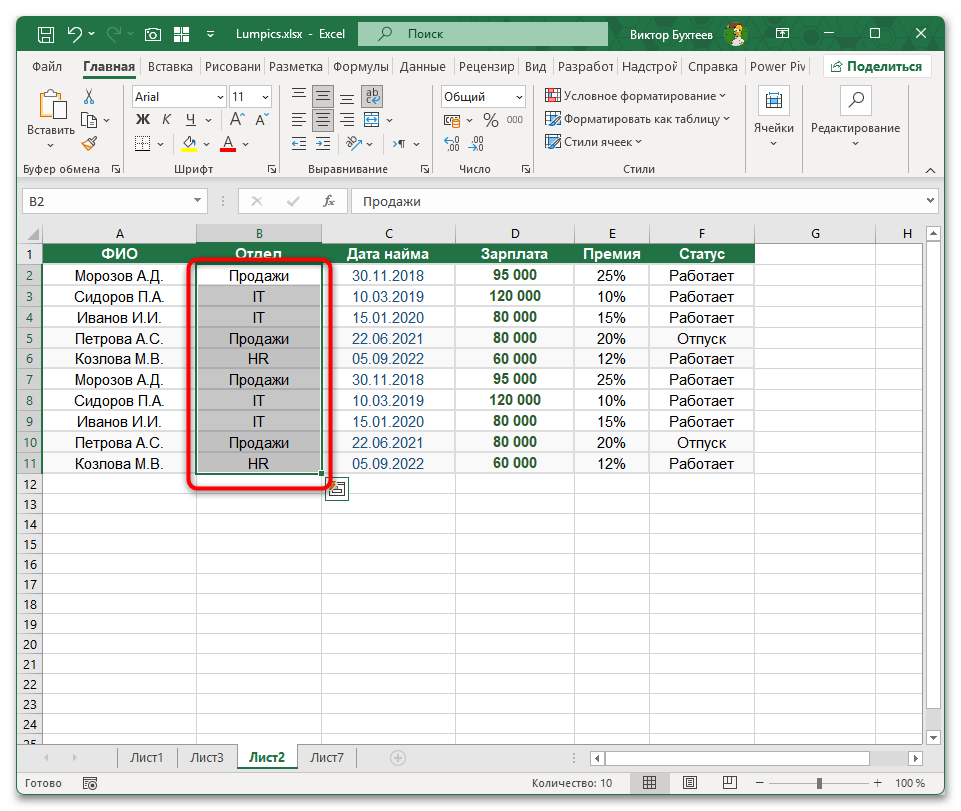Zoom in with plus button

click(878, 783)
